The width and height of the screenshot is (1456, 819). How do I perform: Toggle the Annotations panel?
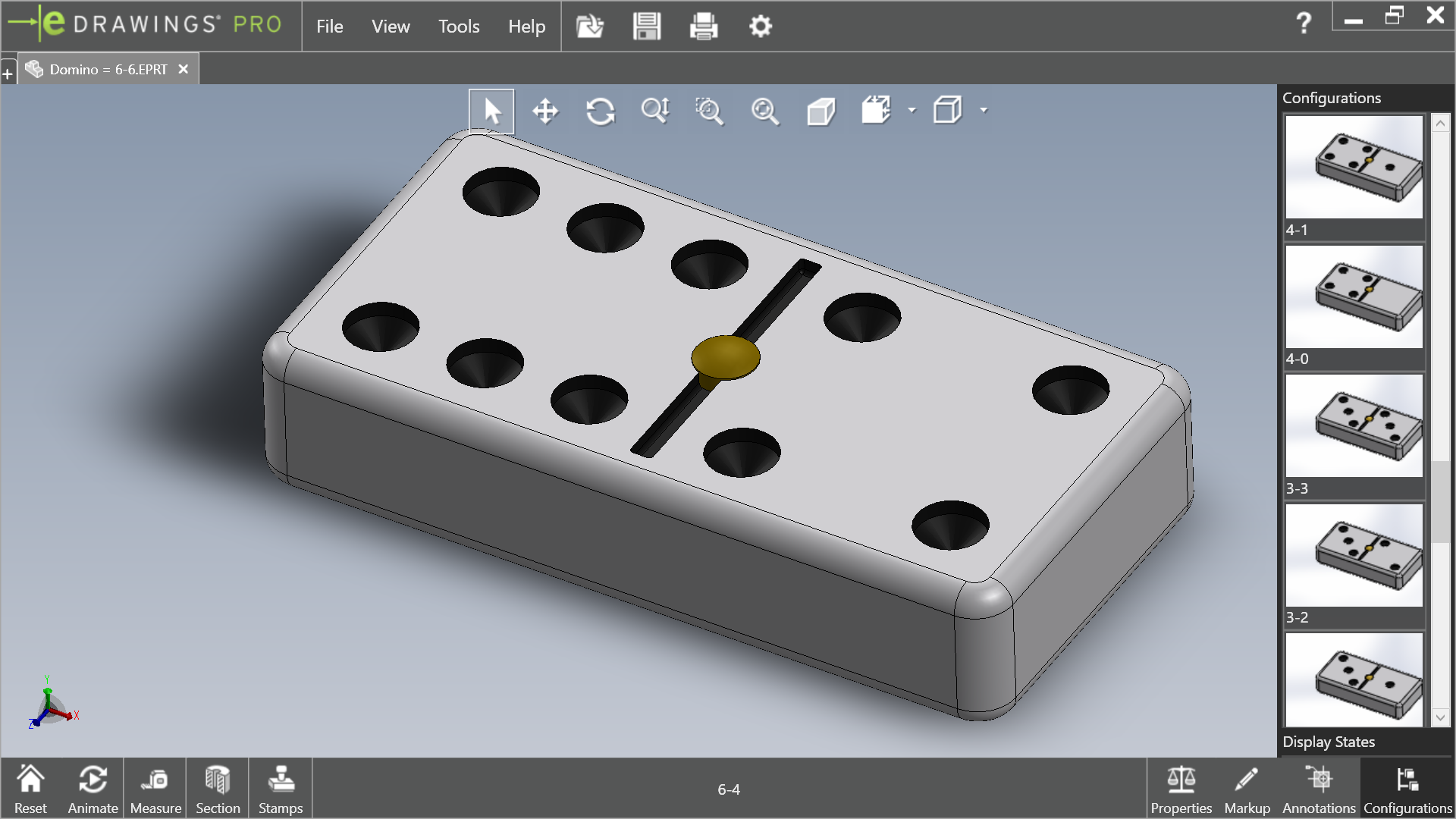coord(1319,789)
